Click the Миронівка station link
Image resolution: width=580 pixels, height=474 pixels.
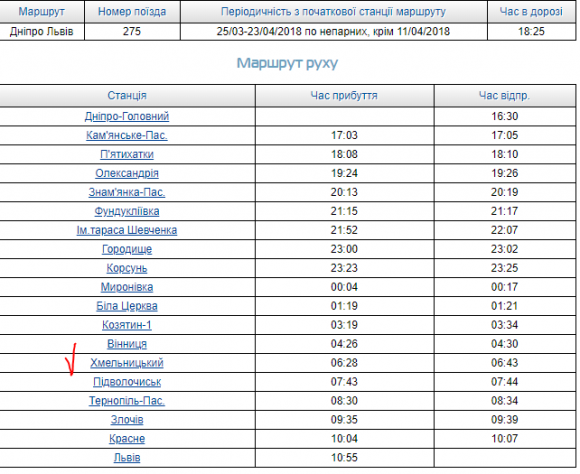tap(127, 287)
